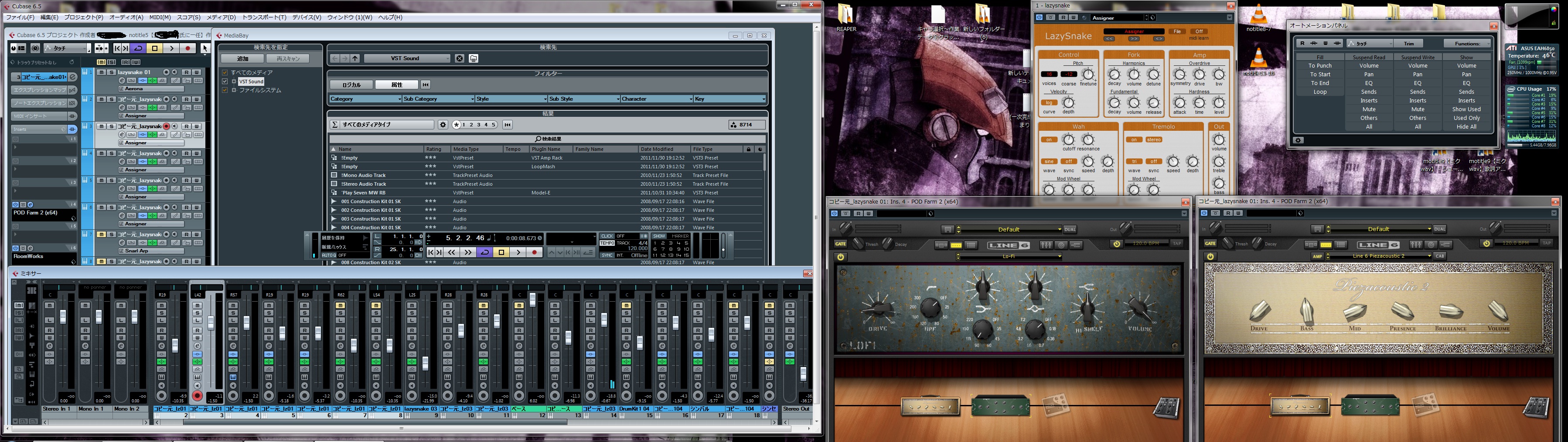Viewport: 1568px width, 442px height.
Task: Click Hide All in the automation Show column
Action: point(1466,127)
